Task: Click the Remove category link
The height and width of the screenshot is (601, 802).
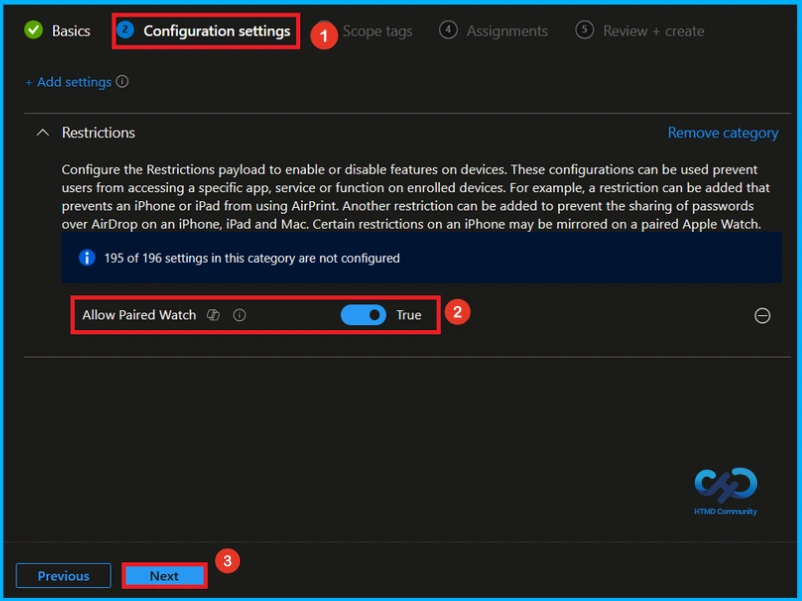Action: coord(722,132)
